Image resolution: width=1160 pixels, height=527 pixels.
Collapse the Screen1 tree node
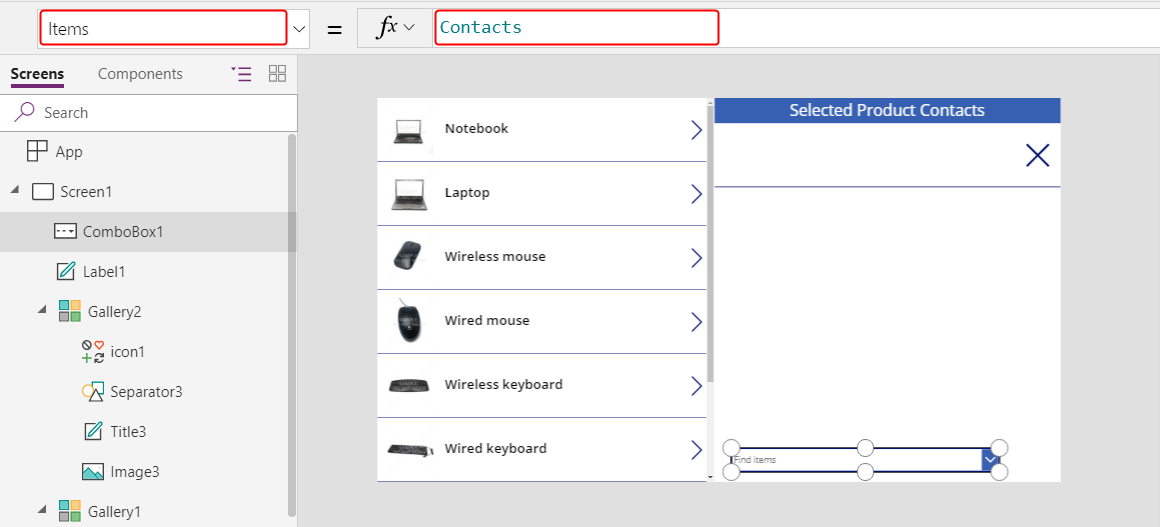[15, 191]
